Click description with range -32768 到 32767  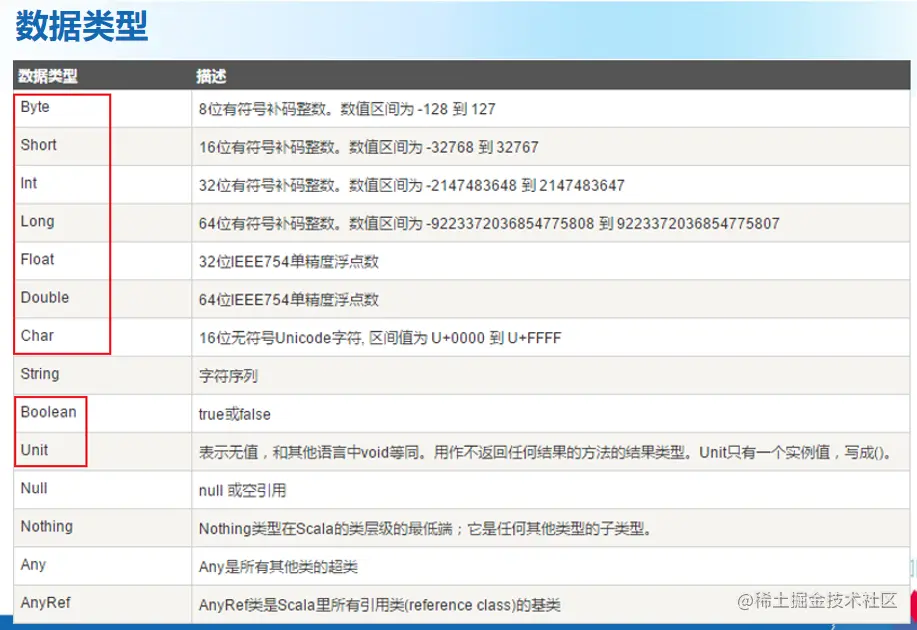368,147
